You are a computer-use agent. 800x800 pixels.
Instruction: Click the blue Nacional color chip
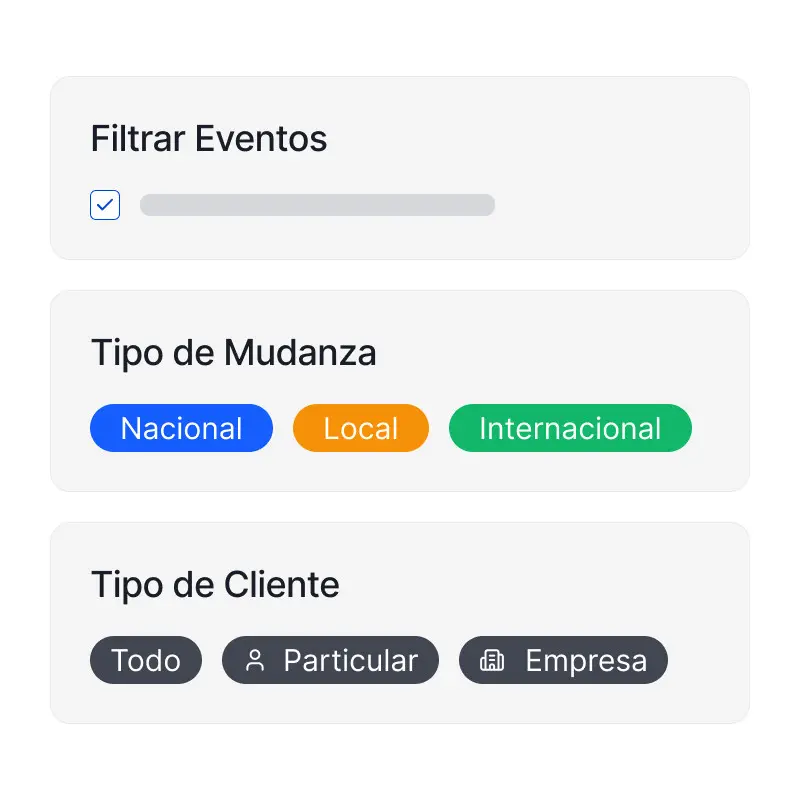(181, 428)
